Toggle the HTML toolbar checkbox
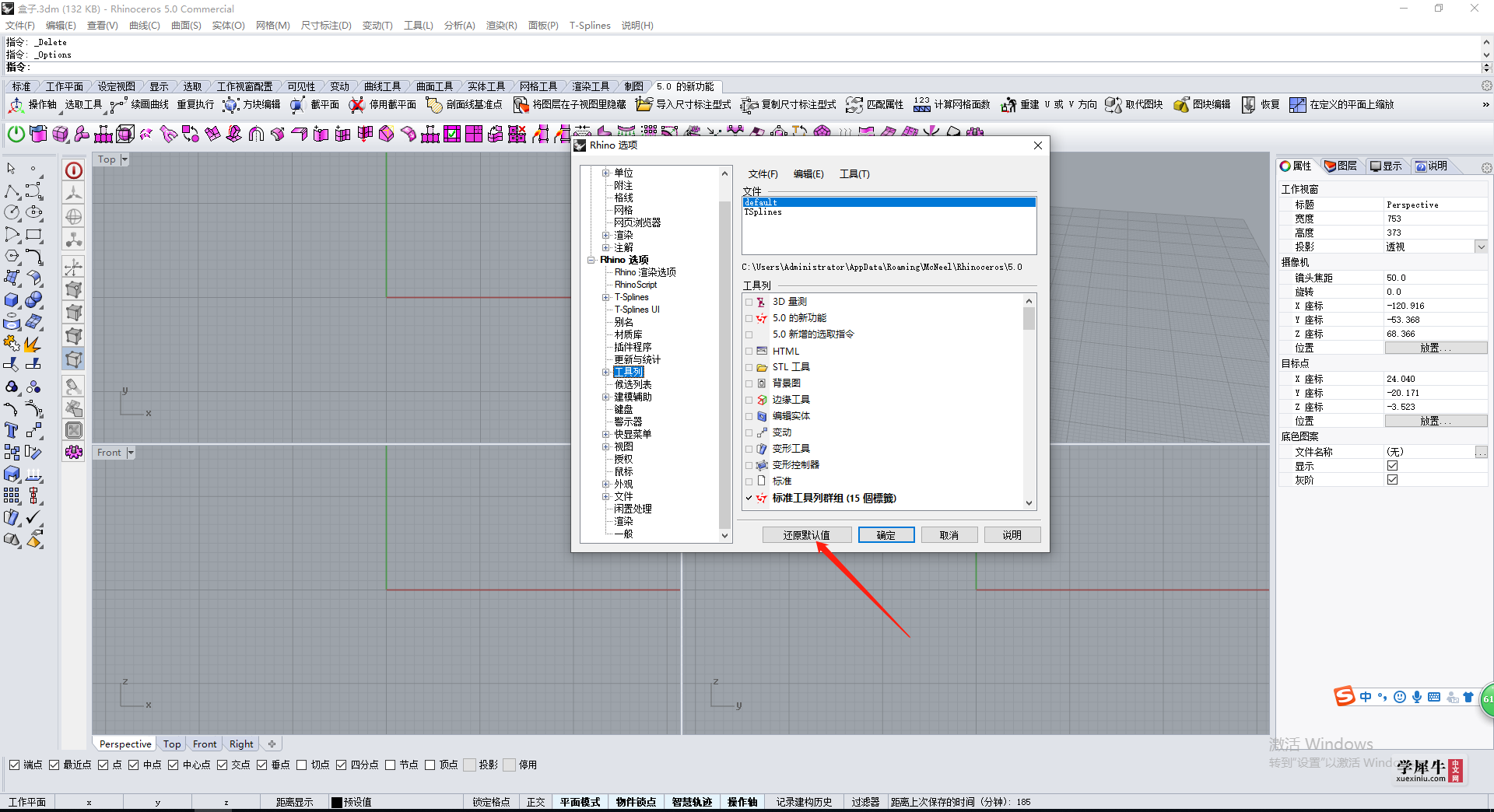The width and height of the screenshot is (1494, 812). click(x=749, y=351)
